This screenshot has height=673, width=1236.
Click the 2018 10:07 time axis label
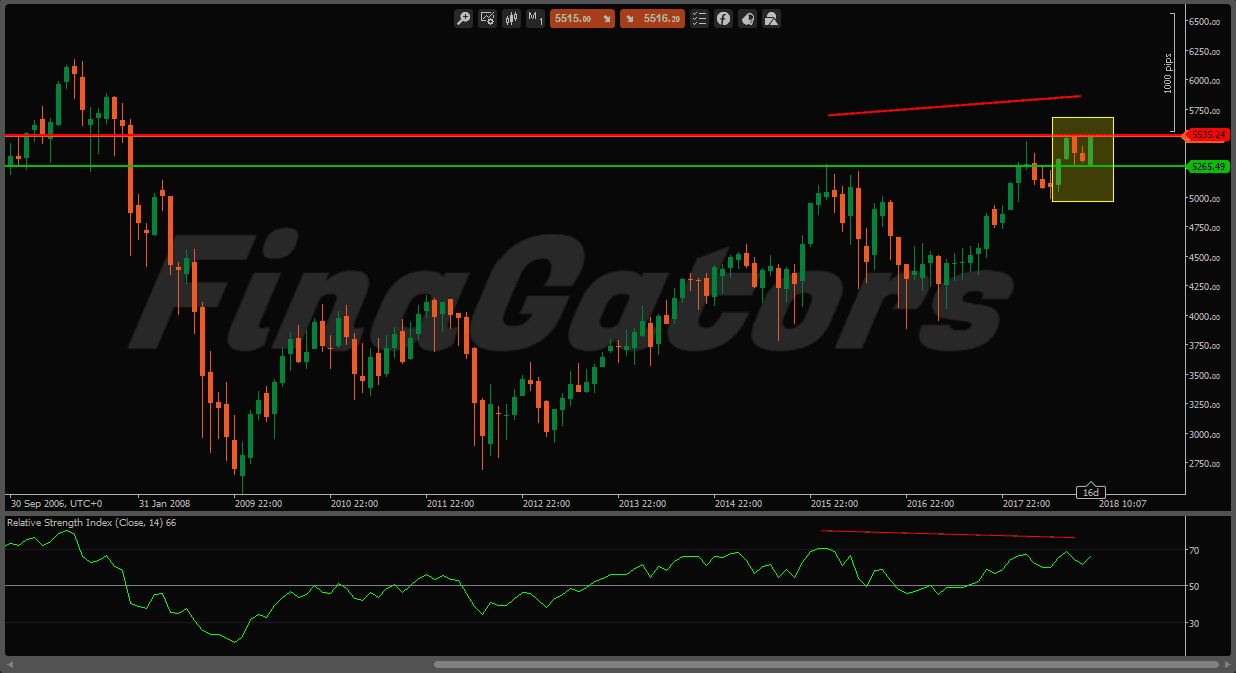click(x=1123, y=504)
